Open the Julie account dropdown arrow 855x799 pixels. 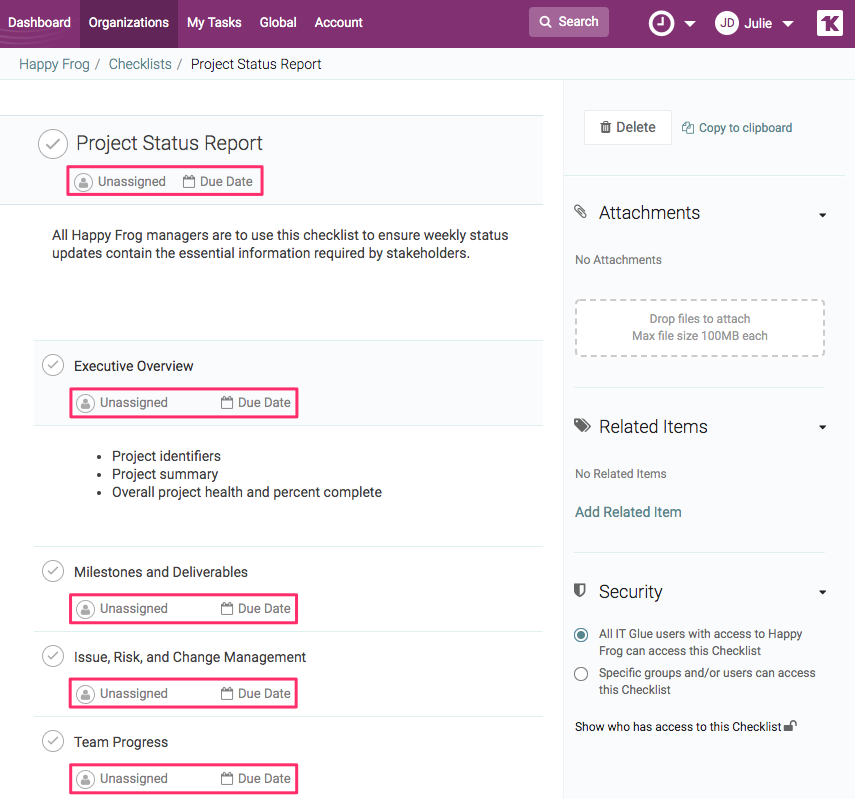[788, 24]
